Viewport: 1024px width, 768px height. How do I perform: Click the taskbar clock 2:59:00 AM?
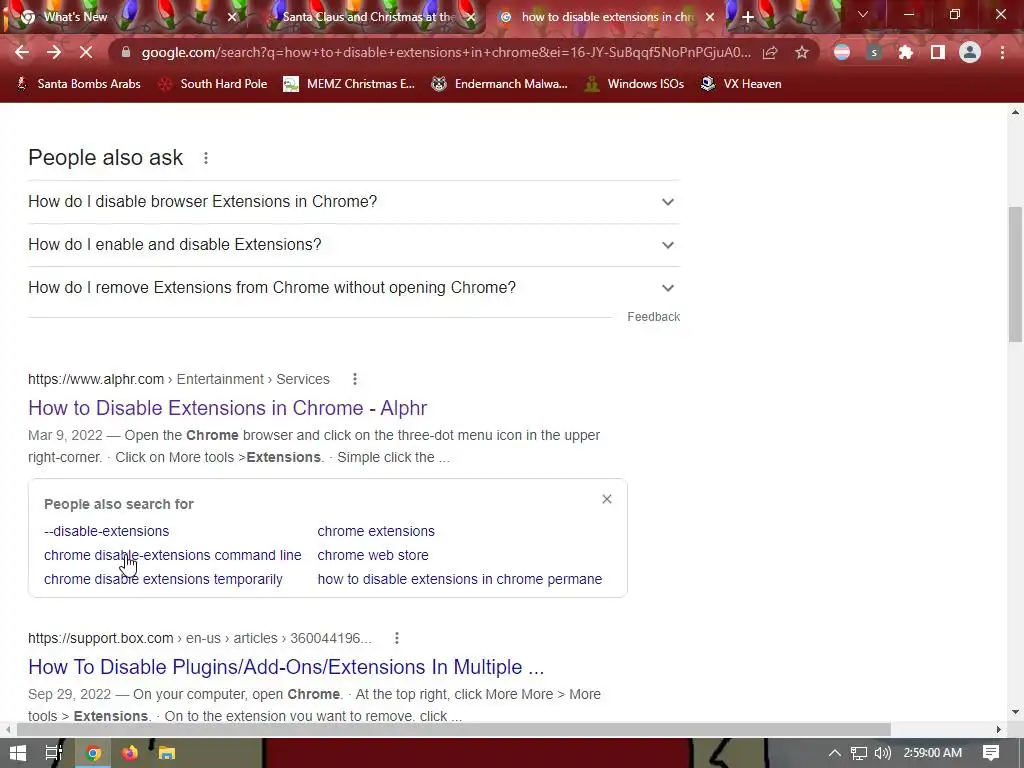[933, 753]
